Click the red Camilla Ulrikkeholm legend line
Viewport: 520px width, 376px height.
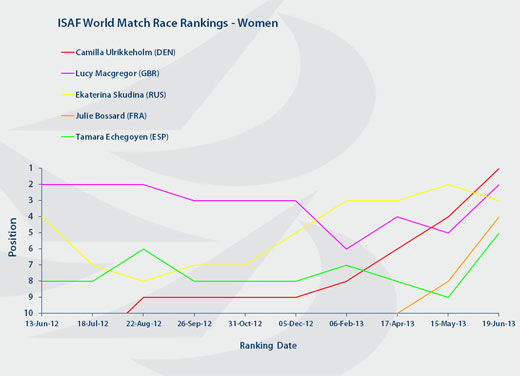click(68, 52)
